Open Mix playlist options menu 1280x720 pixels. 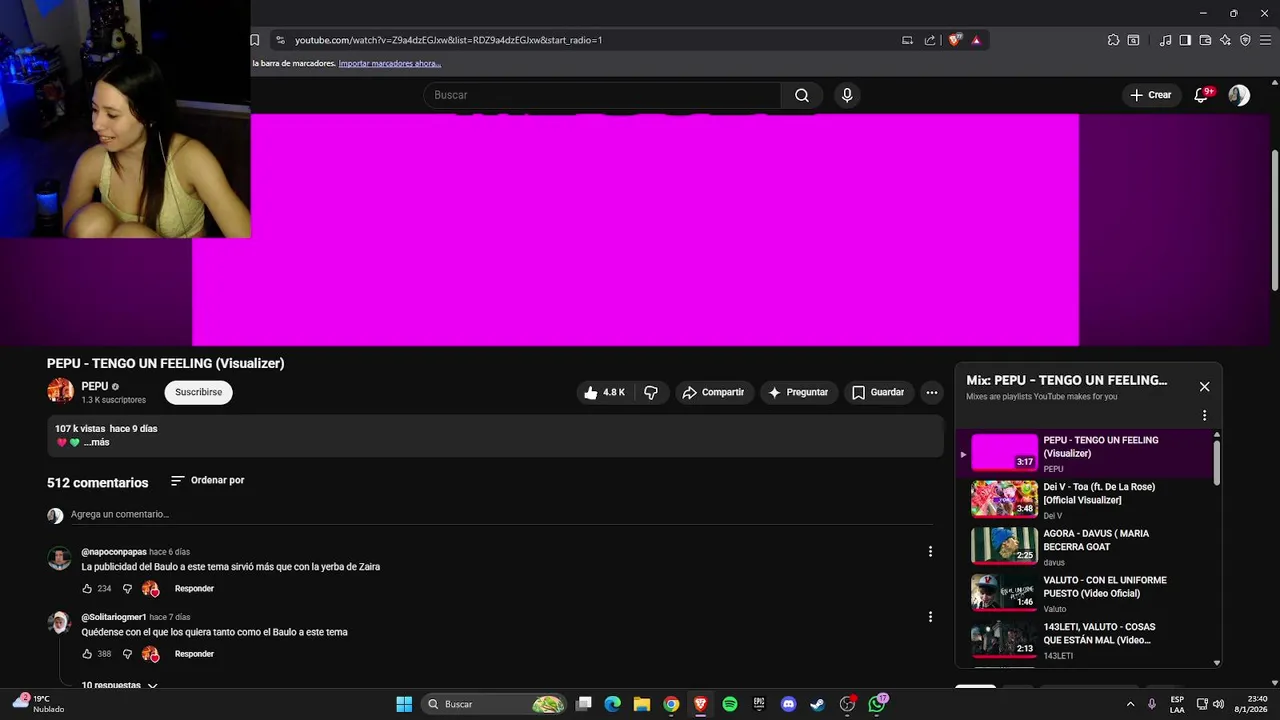(x=1204, y=415)
